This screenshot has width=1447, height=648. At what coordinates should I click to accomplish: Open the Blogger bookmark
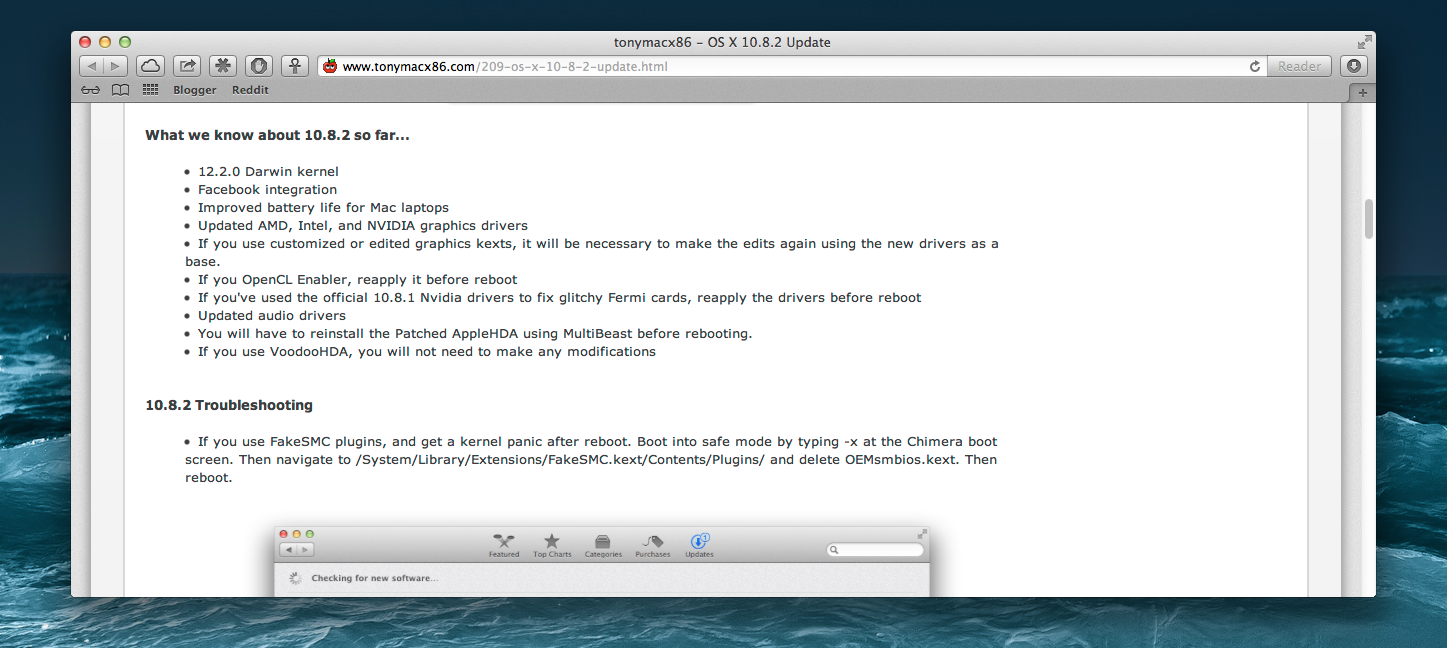(x=195, y=90)
